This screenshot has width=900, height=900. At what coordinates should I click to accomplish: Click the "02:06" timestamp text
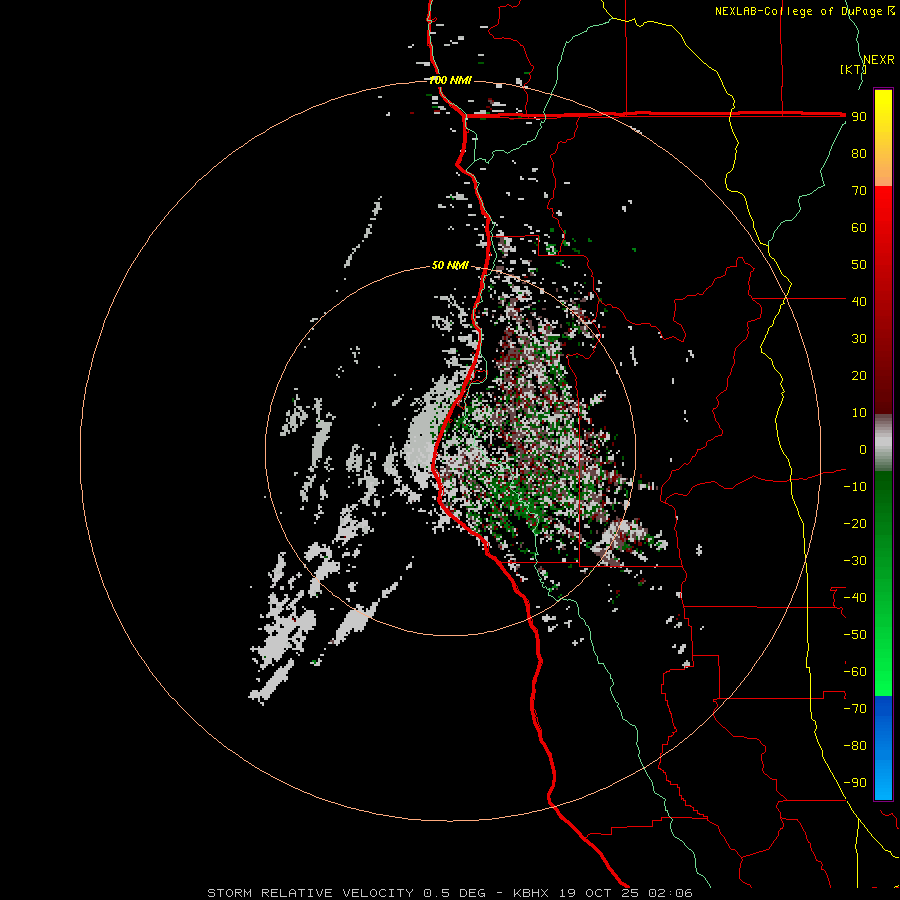670,893
